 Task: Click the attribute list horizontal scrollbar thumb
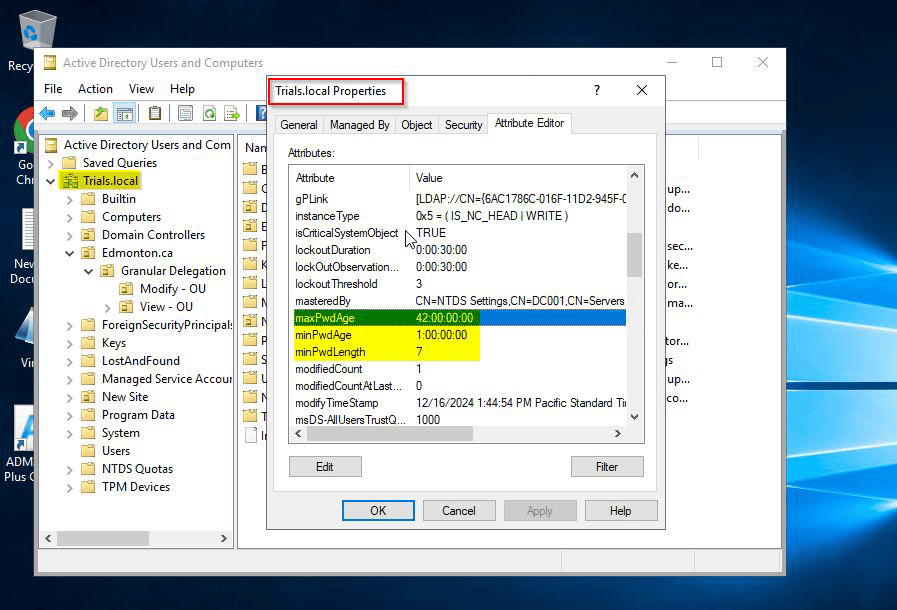[390, 434]
